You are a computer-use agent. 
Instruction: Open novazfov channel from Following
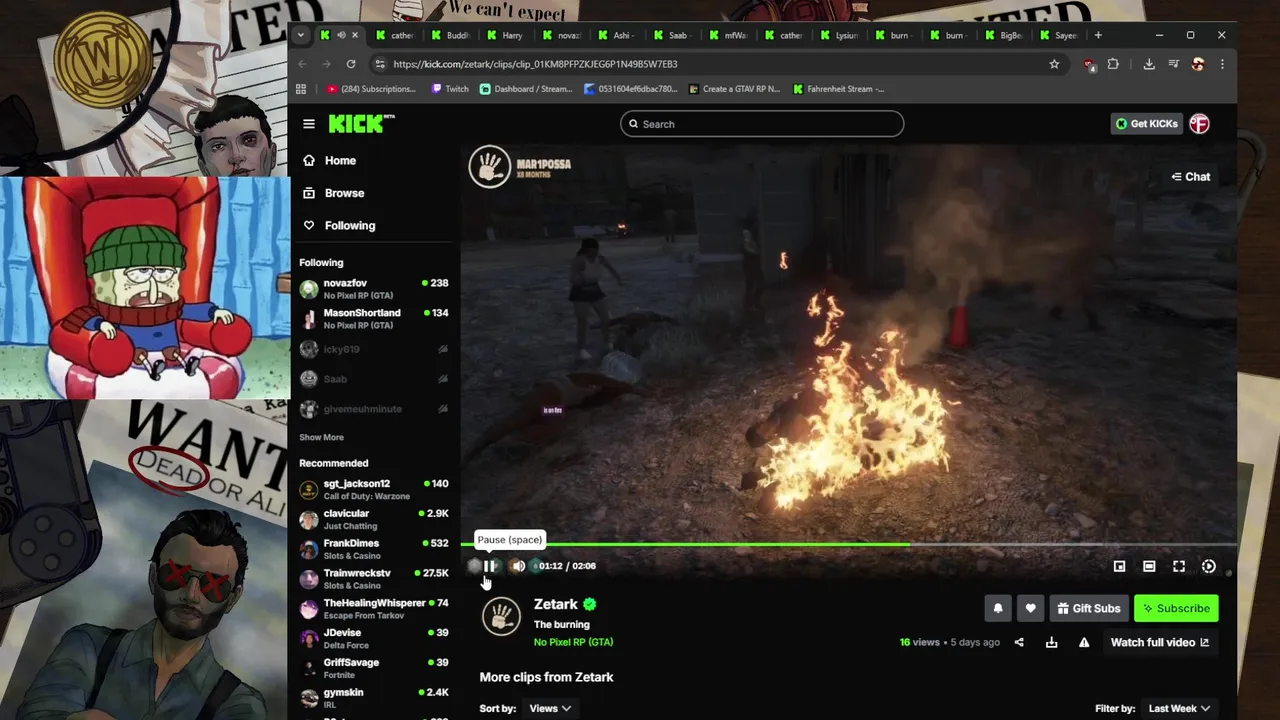pos(374,289)
